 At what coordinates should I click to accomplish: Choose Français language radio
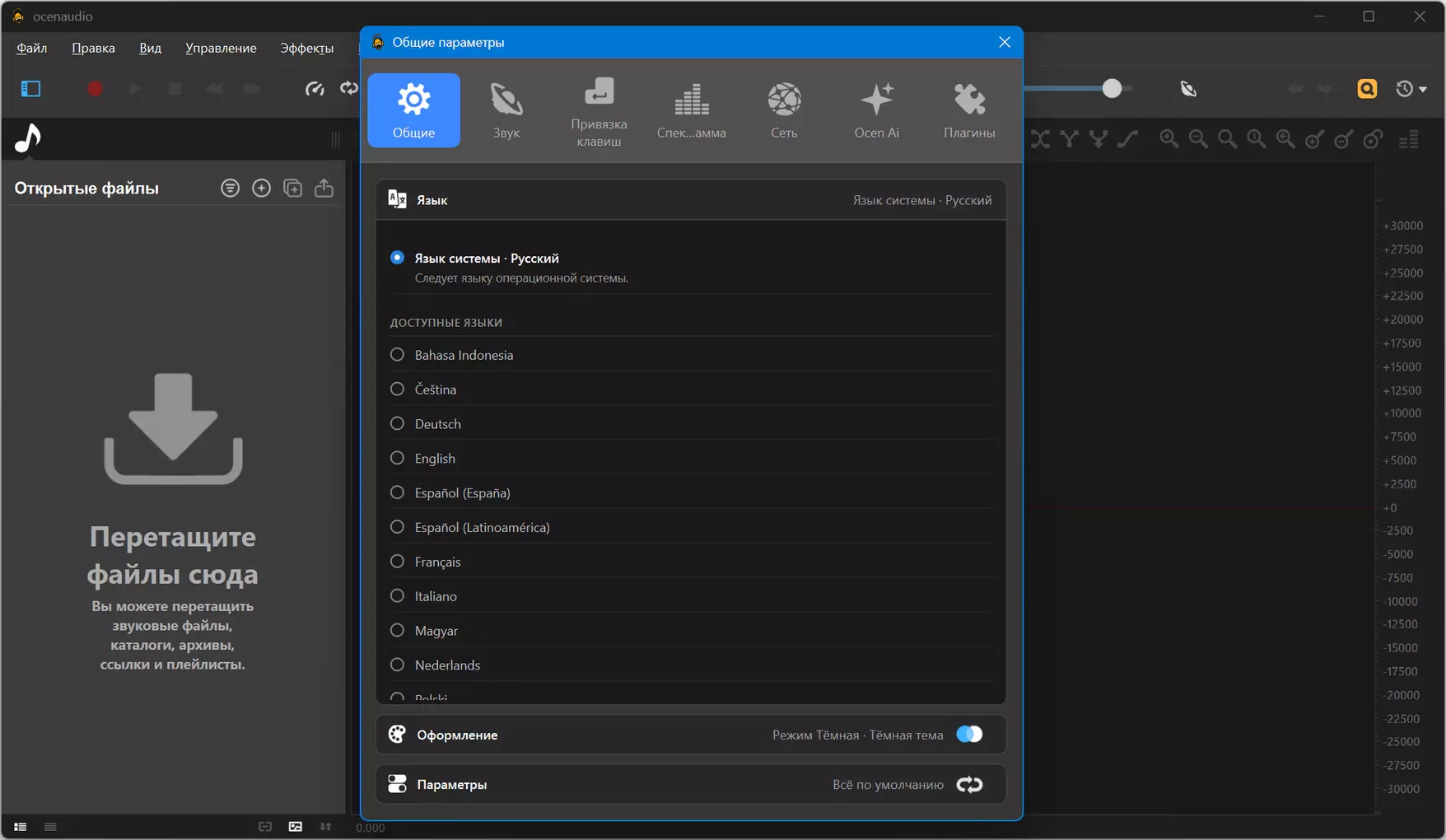[397, 562]
